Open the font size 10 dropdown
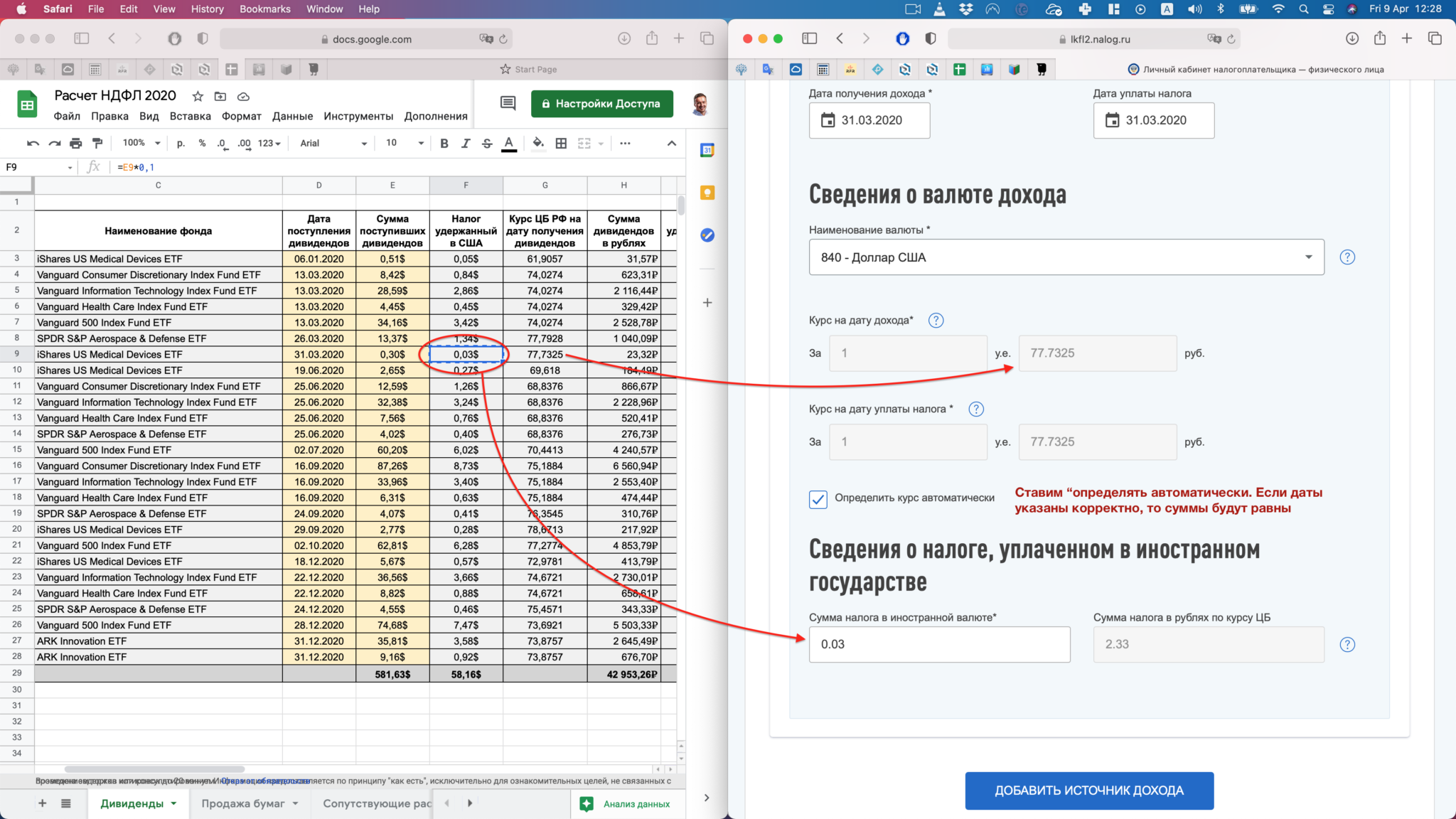This screenshot has height=819, width=1456. (x=404, y=144)
